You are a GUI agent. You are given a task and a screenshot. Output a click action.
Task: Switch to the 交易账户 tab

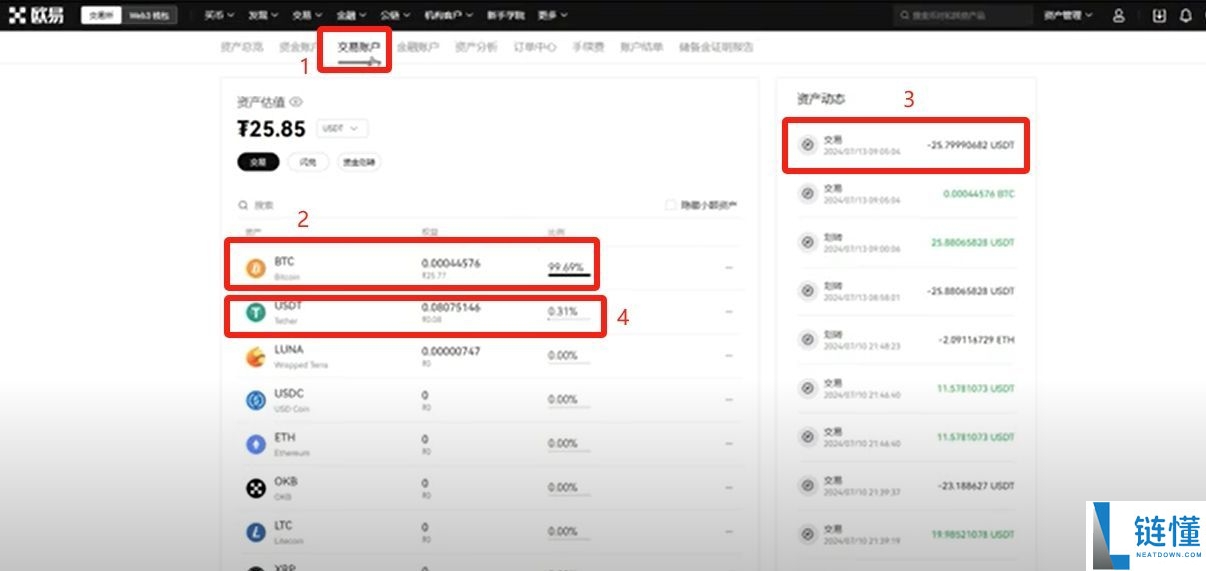[358, 47]
